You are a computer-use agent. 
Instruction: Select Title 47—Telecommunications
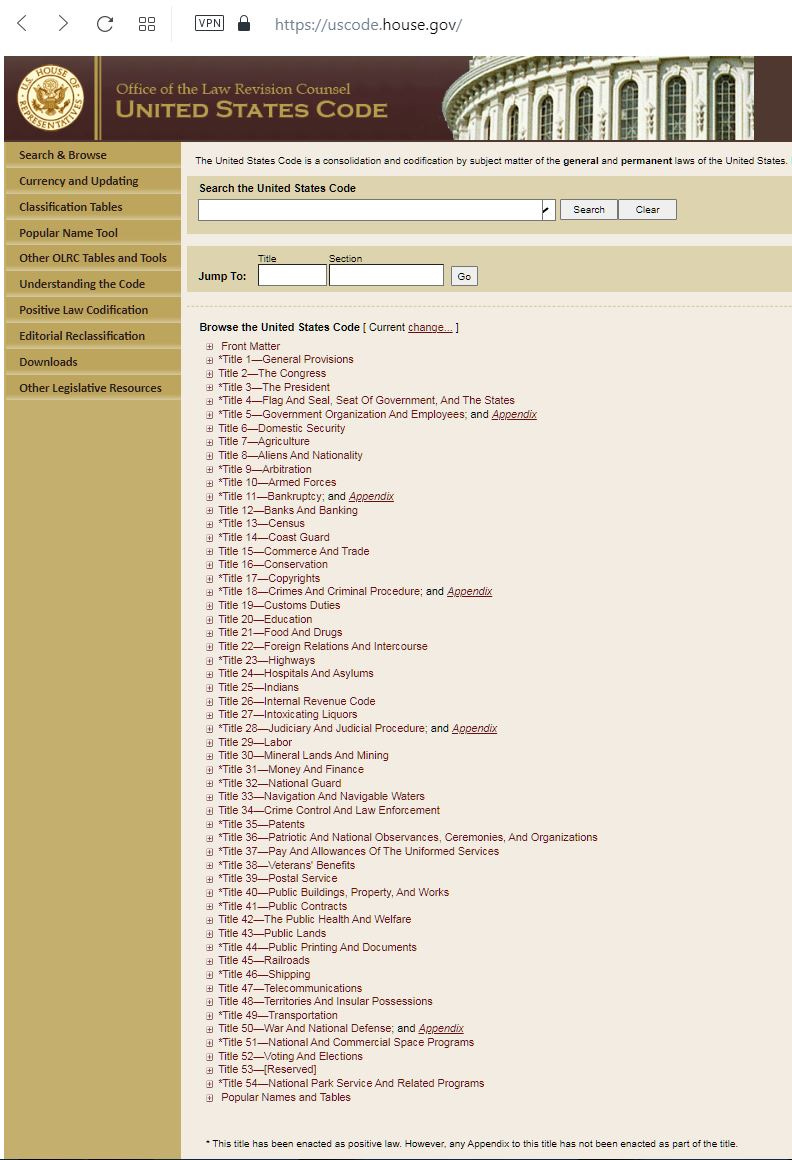pos(290,988)
